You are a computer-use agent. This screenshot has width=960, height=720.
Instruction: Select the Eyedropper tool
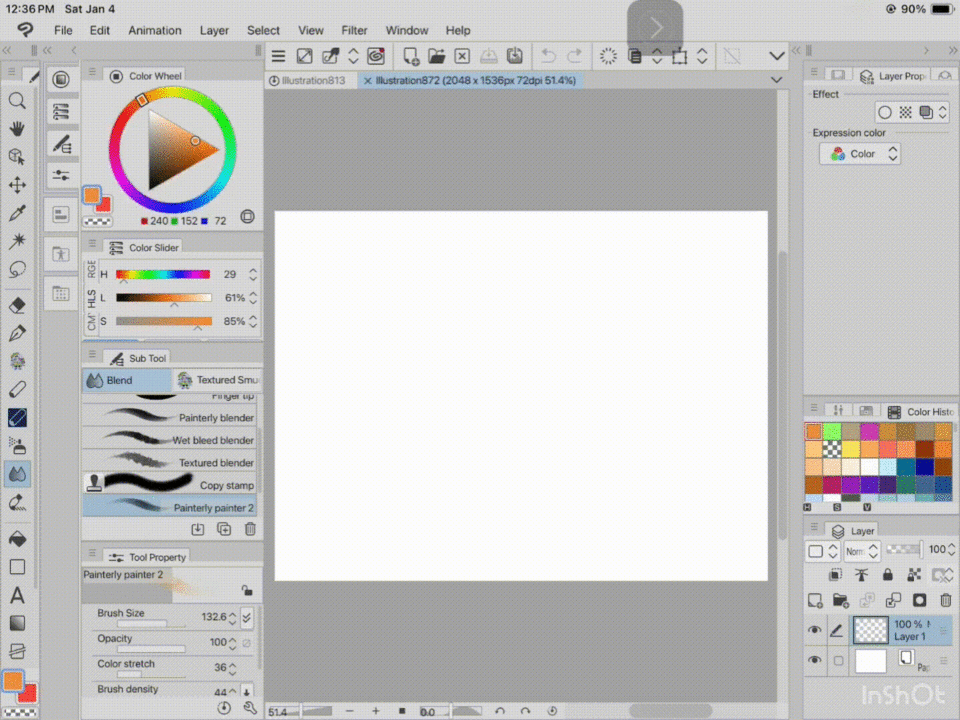17,213
